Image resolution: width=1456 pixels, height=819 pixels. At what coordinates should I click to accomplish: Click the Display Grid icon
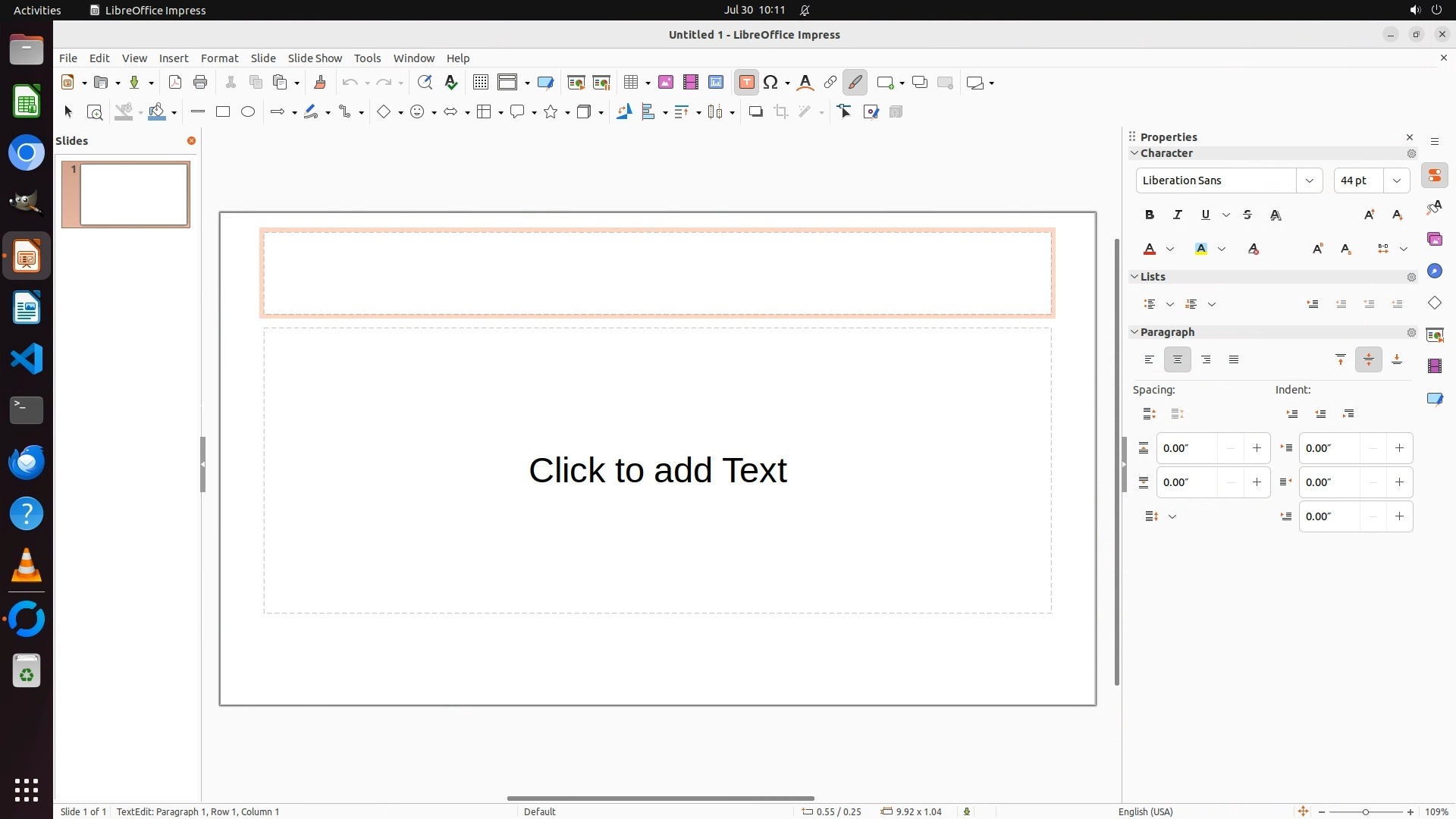[x=480, y=83]
